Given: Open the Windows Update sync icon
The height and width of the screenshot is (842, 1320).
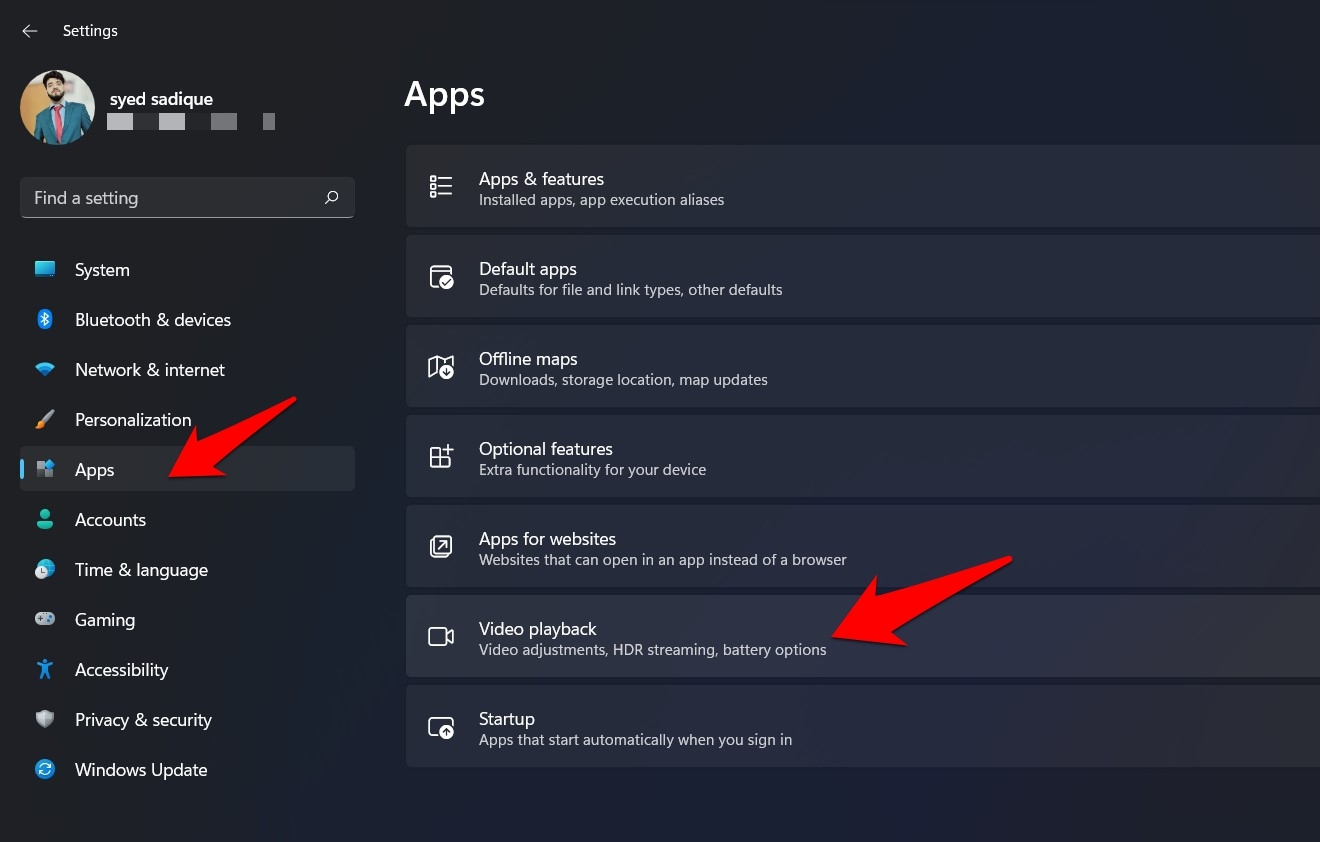Looking at the screenshot, I should pos(45,770).
